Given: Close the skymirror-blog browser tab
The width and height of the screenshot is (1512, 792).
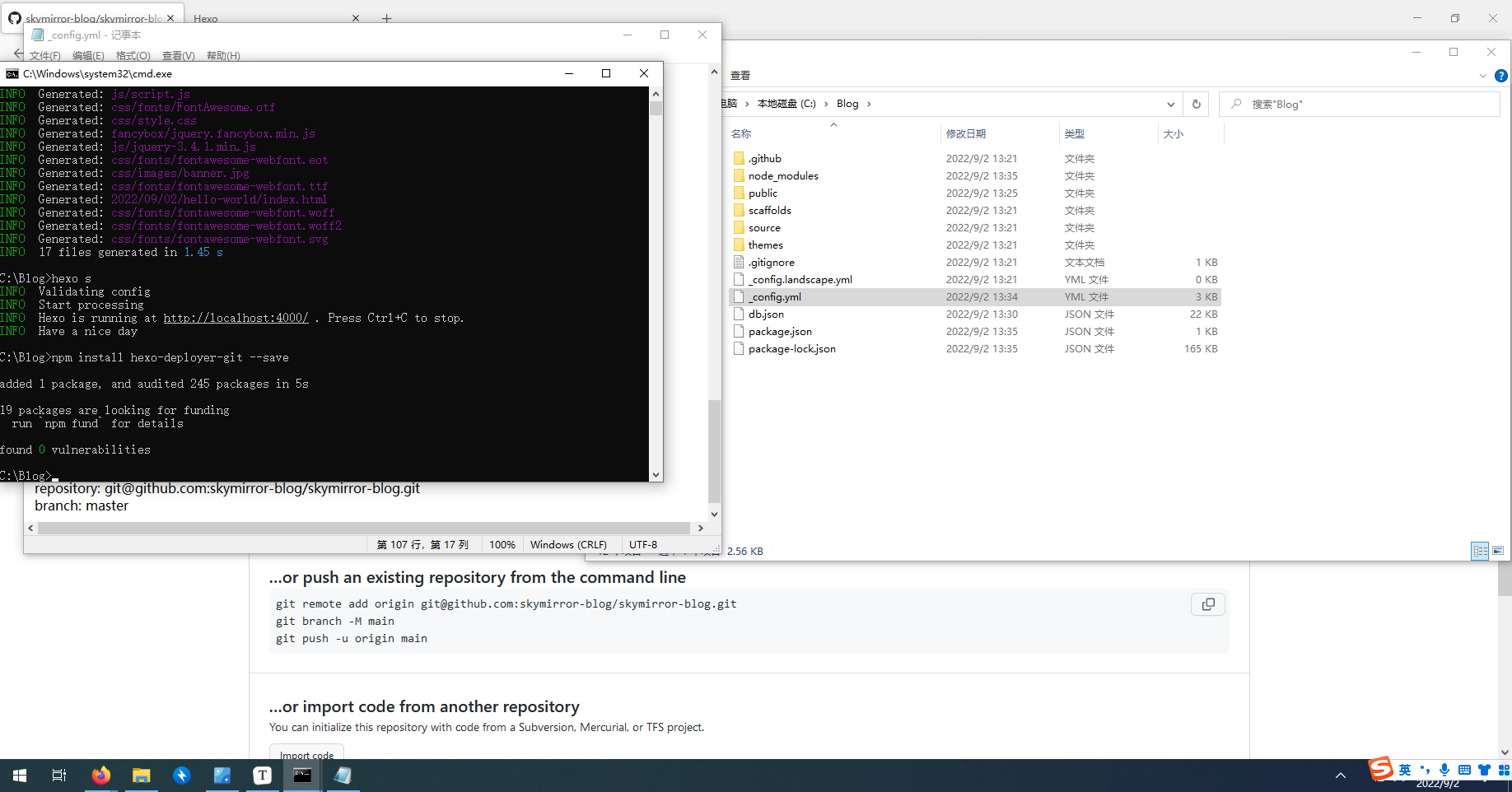Looking at the screenshot, I should pos(170,18).
